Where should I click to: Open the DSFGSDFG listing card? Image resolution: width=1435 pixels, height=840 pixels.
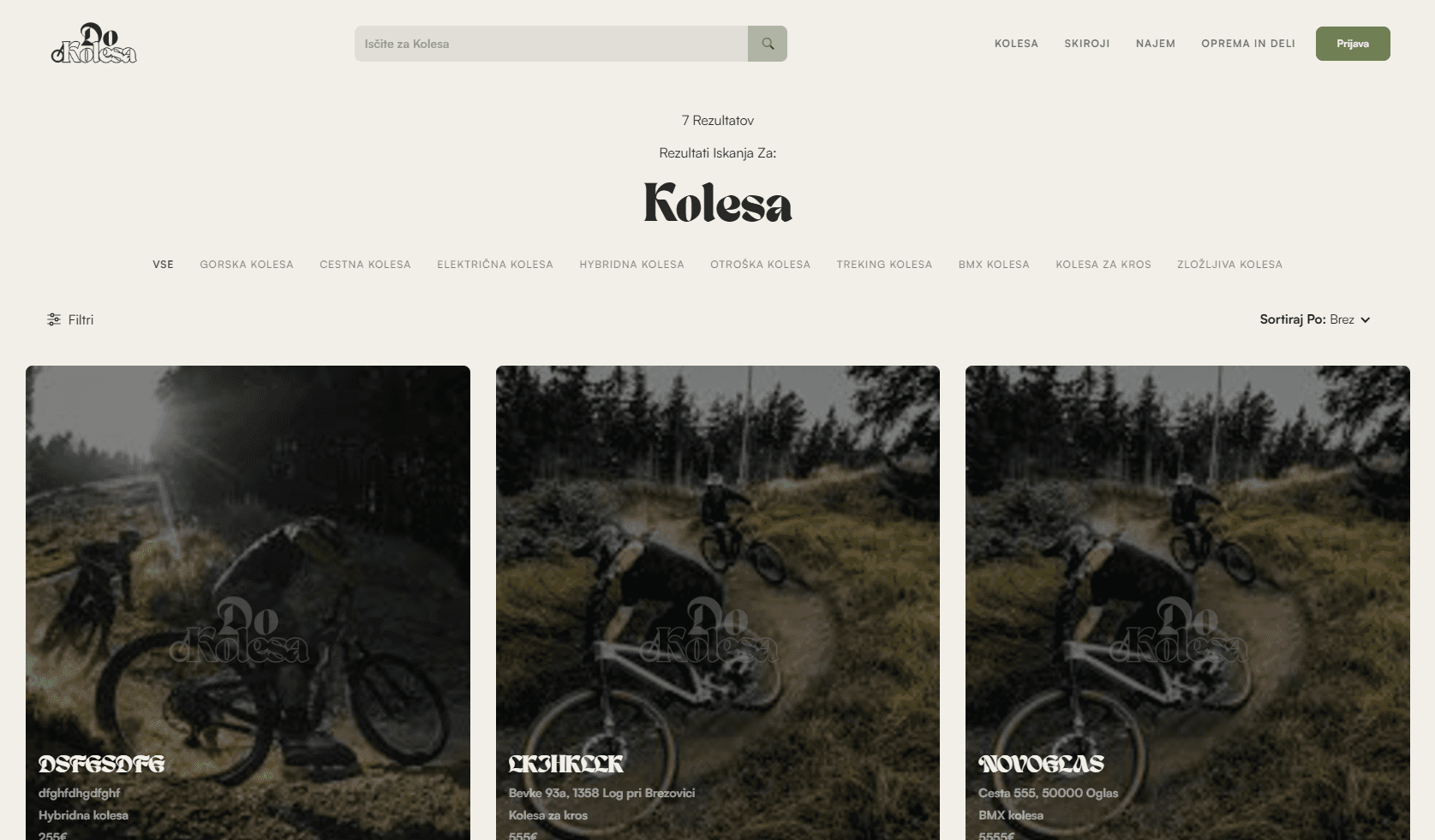point(248,603)
